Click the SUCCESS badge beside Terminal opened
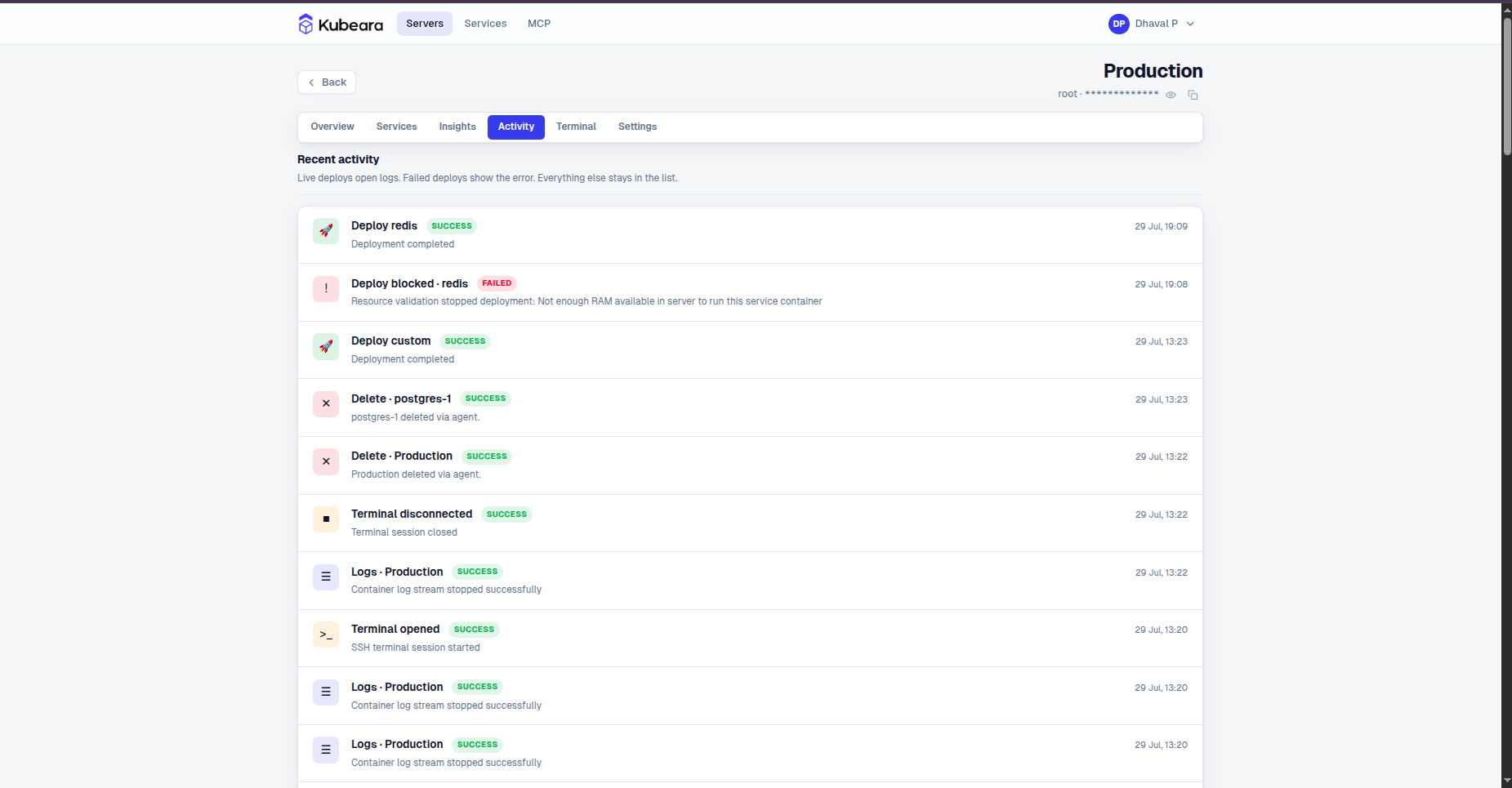This screenshot has width=1512, height=788. [x=474, y=630]
